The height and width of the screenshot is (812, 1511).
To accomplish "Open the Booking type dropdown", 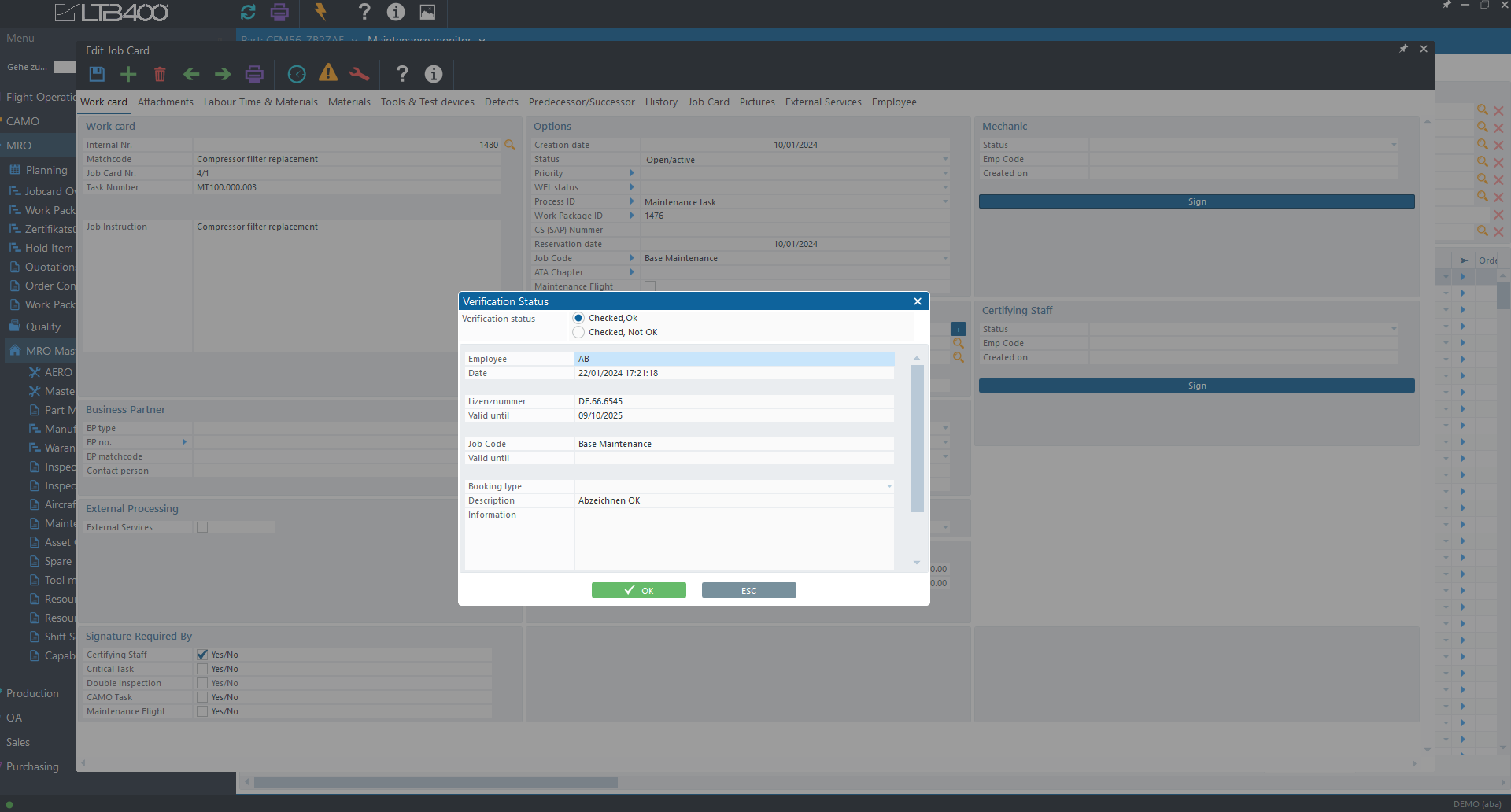I will [889, 486].
